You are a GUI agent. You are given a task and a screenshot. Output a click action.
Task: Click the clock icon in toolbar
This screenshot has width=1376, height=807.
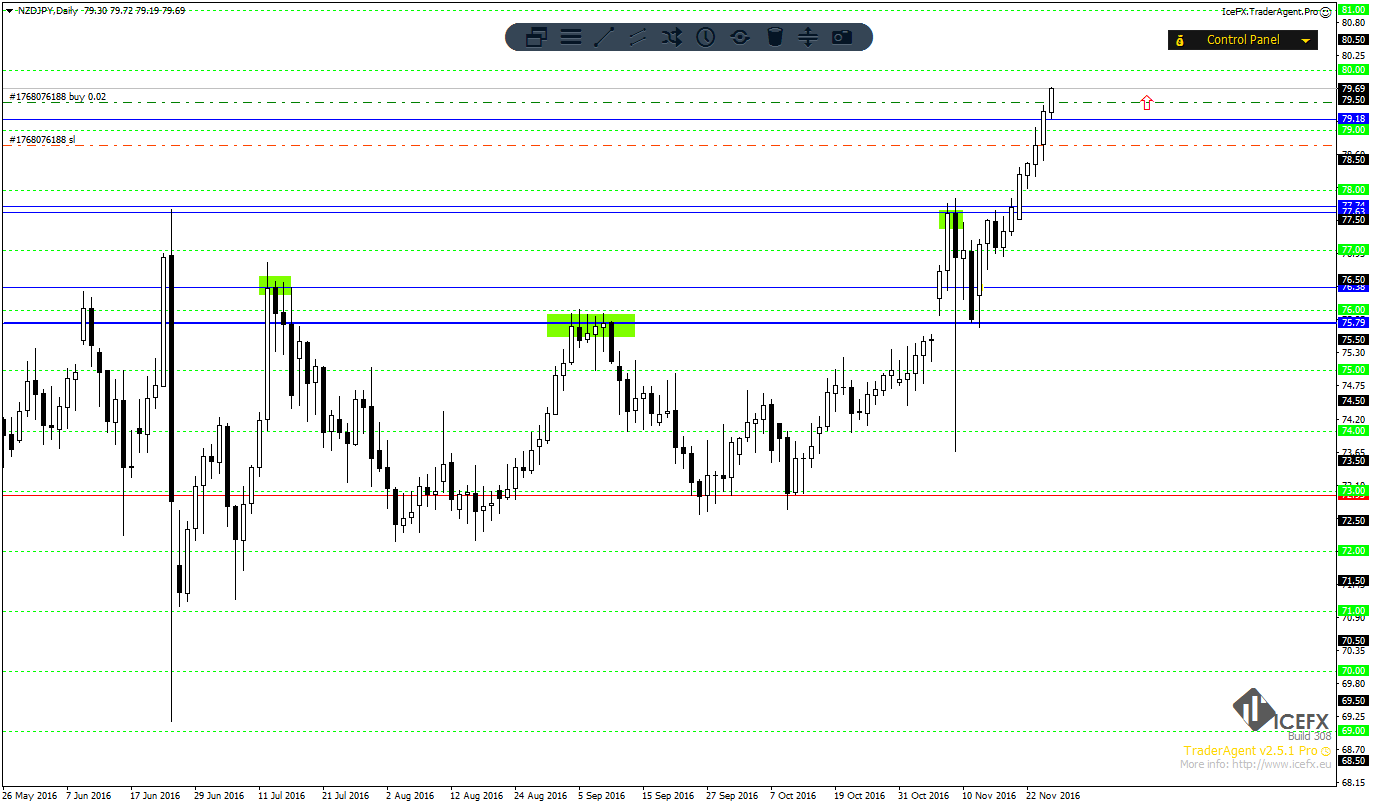pyautogui.click(x=706, y=37)
